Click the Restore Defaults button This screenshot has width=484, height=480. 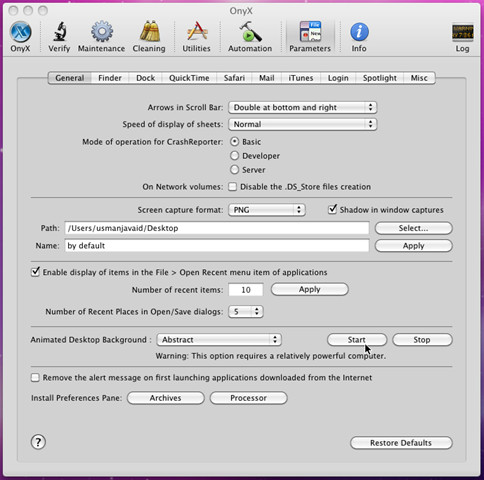pyautogui.click(x=401, y=443)
